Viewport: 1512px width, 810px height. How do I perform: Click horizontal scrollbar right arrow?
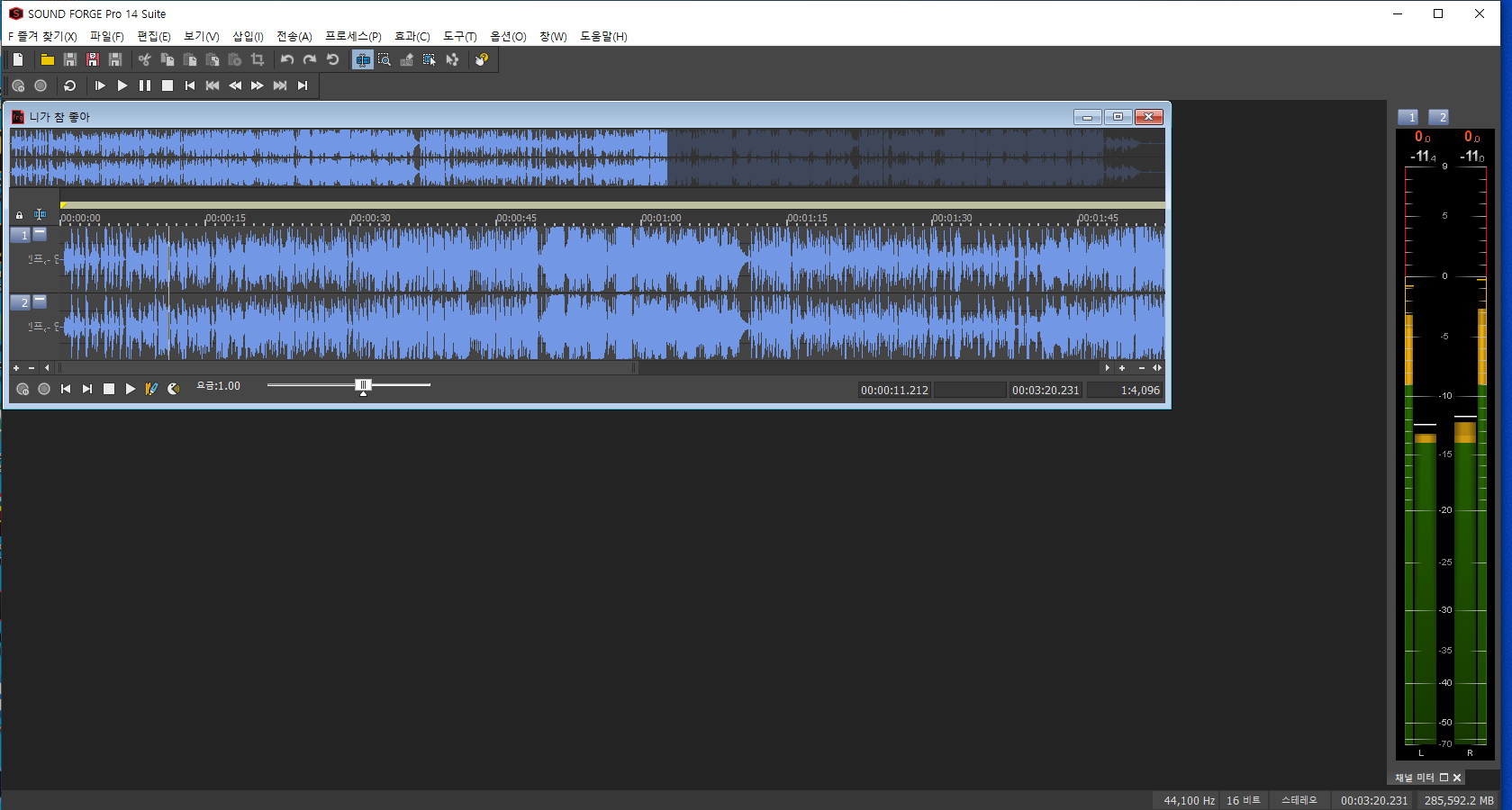coord(1107,368)
